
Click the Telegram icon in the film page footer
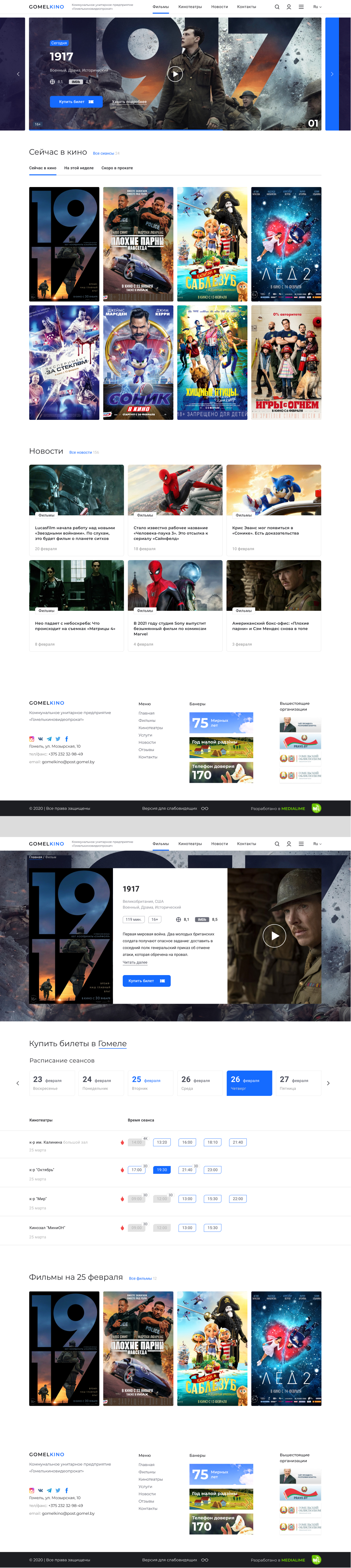[x=49, y=1490]
